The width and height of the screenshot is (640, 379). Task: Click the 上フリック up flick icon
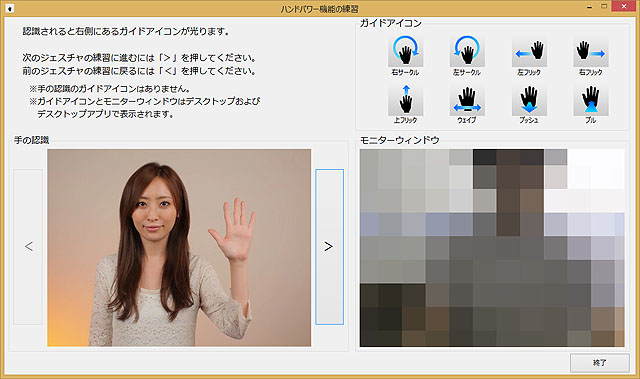405,100
